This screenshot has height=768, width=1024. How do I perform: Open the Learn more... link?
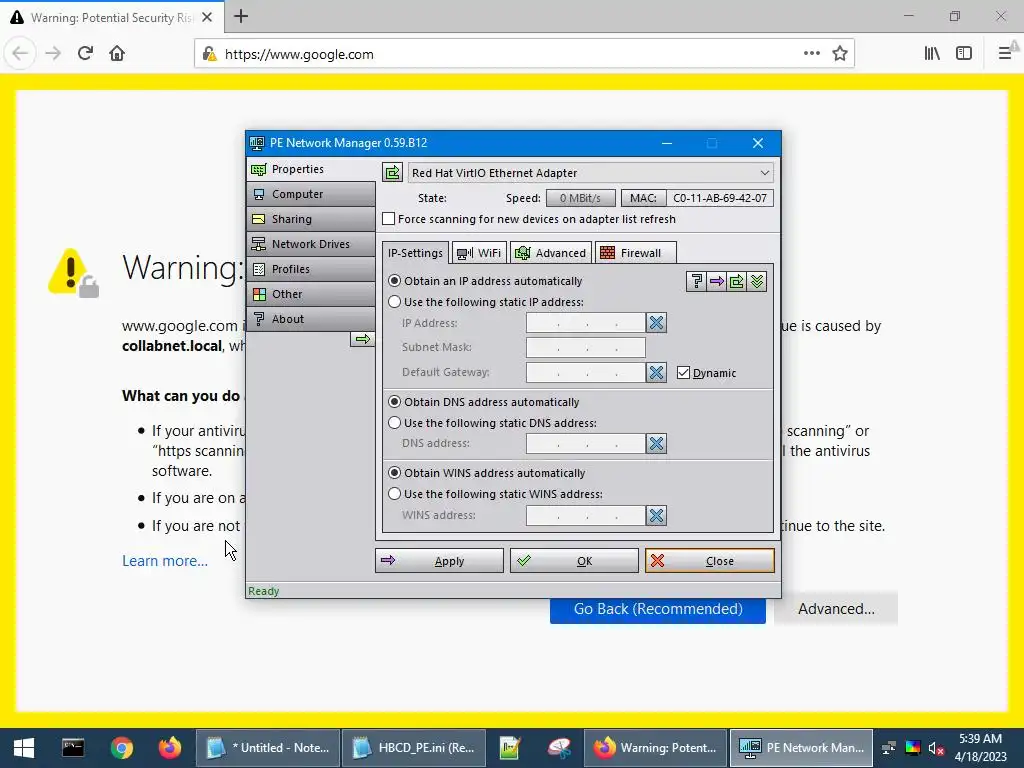(x=165, y=561)
